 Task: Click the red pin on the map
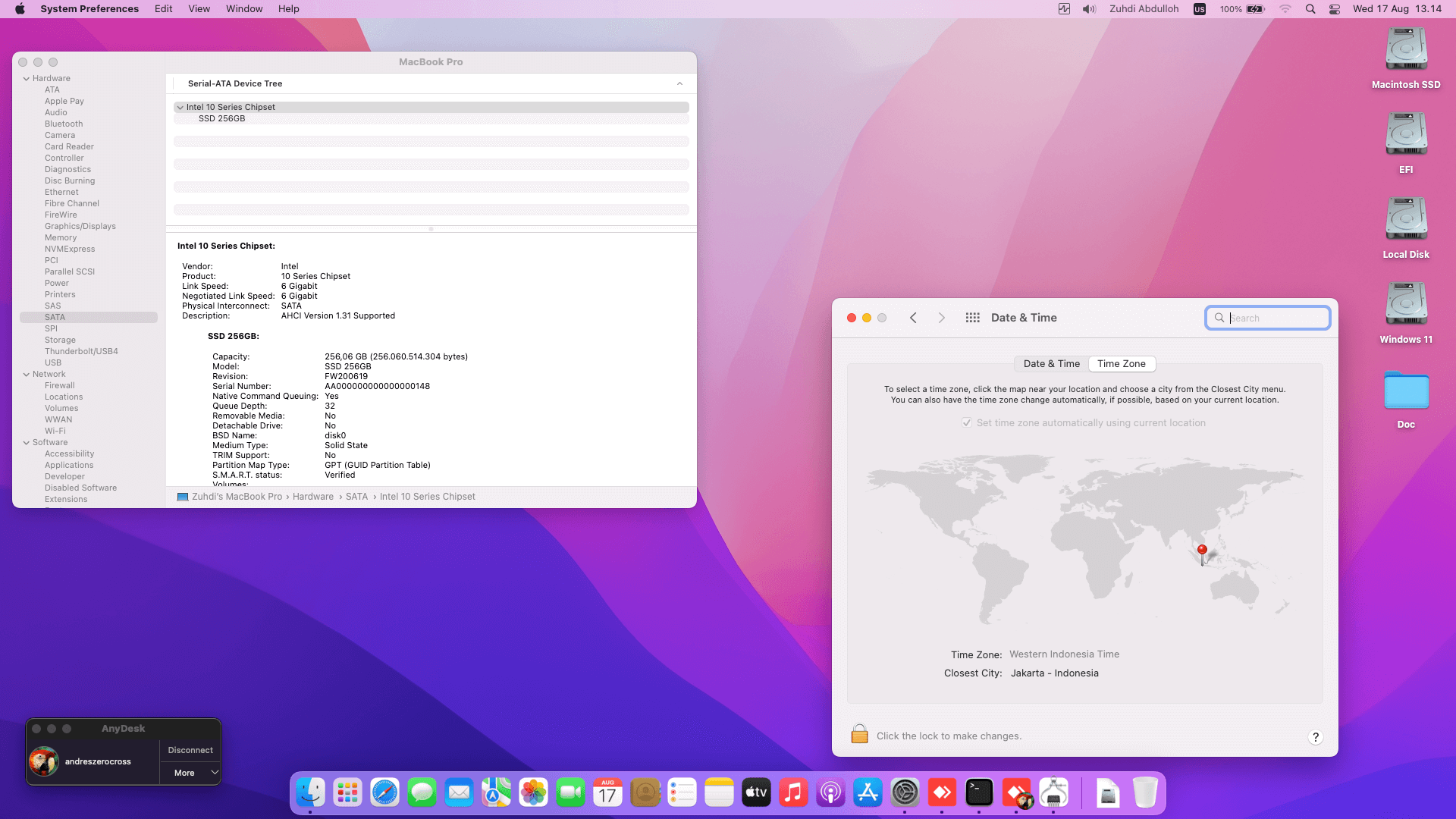click(x=1202, y=550)
